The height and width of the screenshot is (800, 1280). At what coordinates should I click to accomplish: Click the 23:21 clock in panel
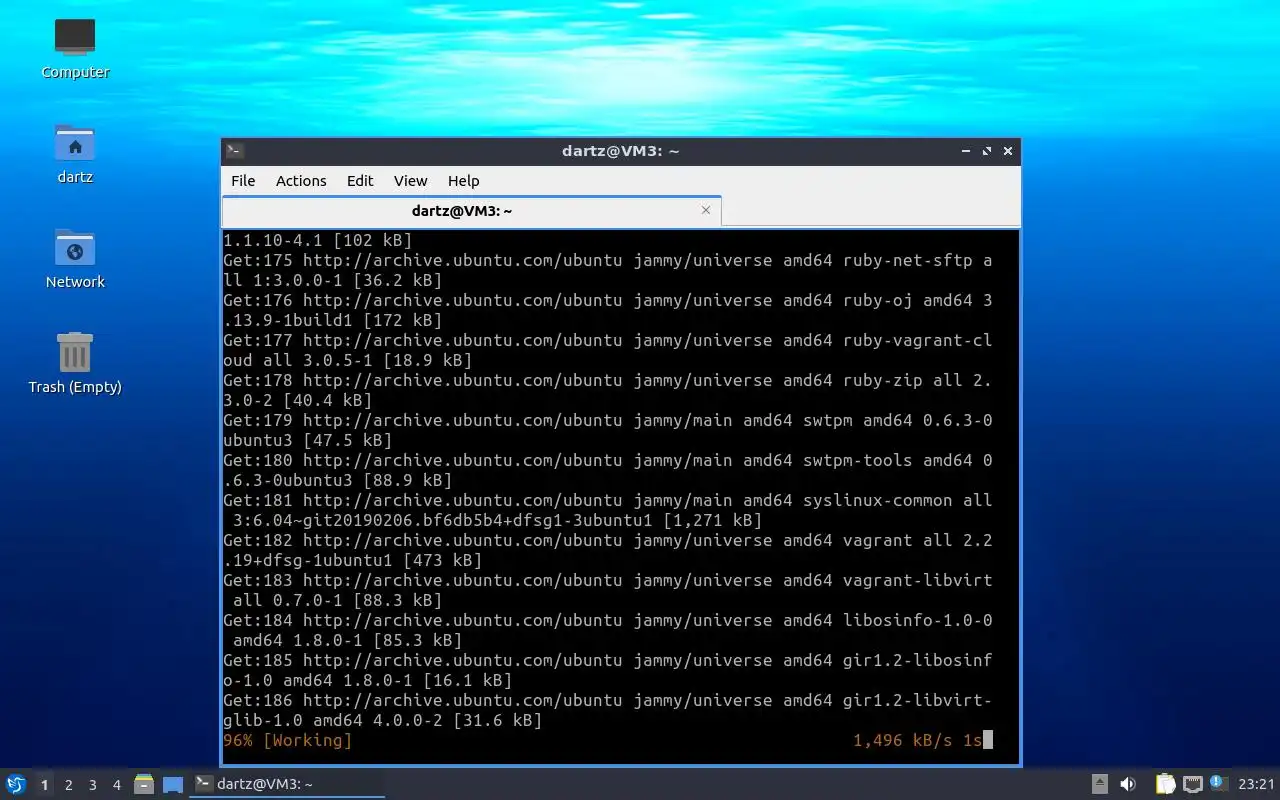1256,784
